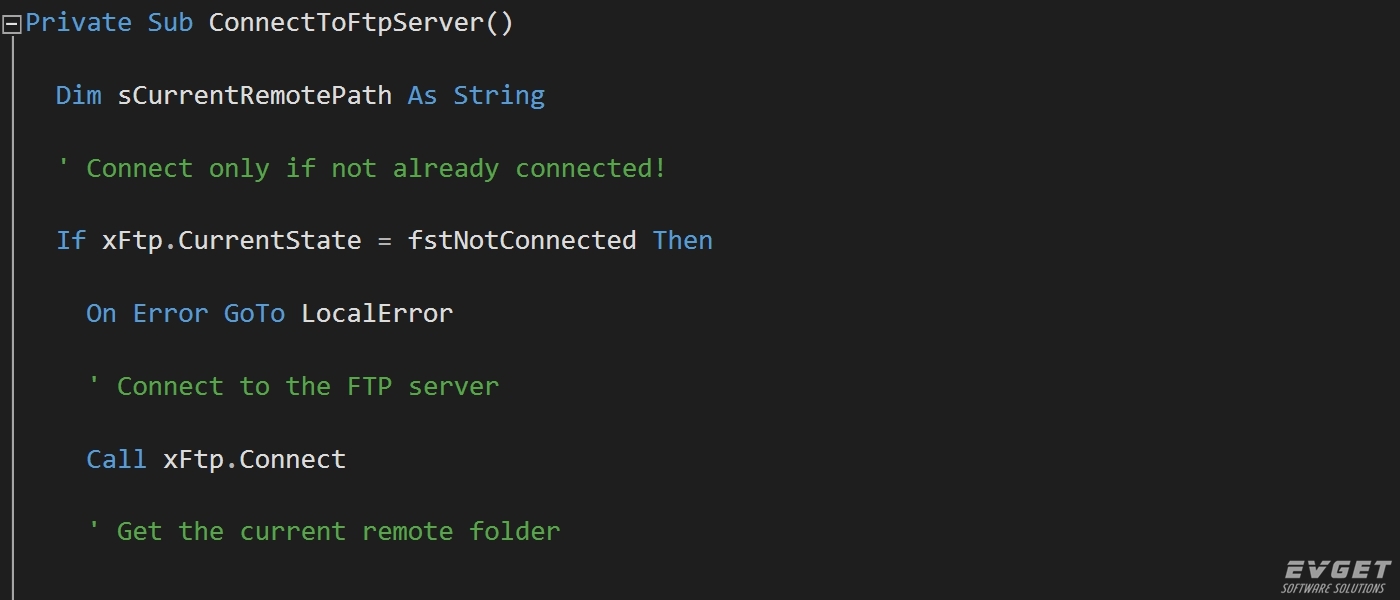Viewport: 1400px width, 600px height.
Task: Click the 'Get the current remote folder' comment
Action: (x=323, y=531)
